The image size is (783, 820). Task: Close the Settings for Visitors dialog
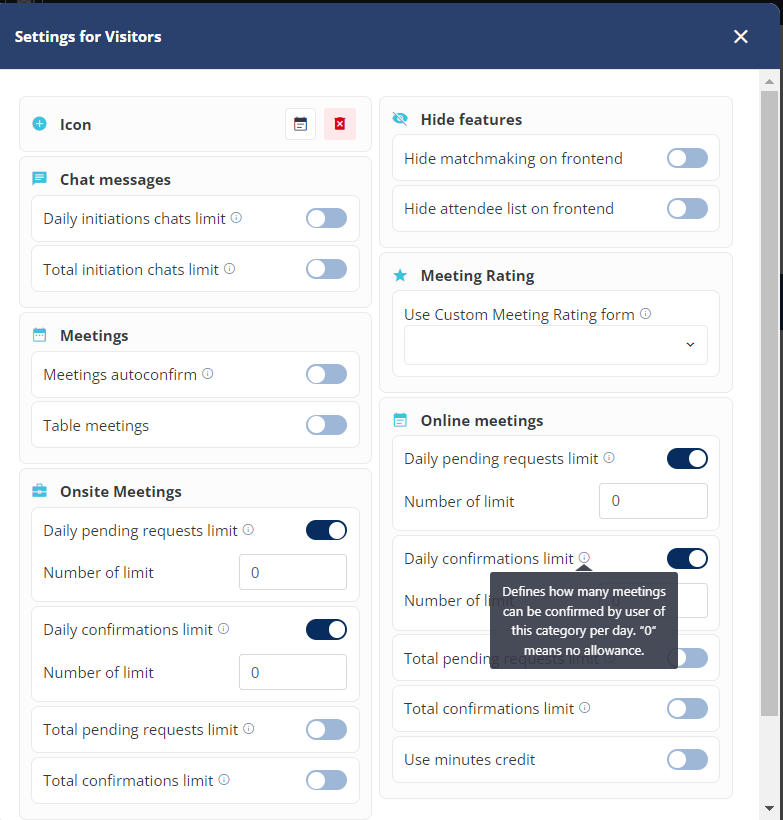coord(741,37)
